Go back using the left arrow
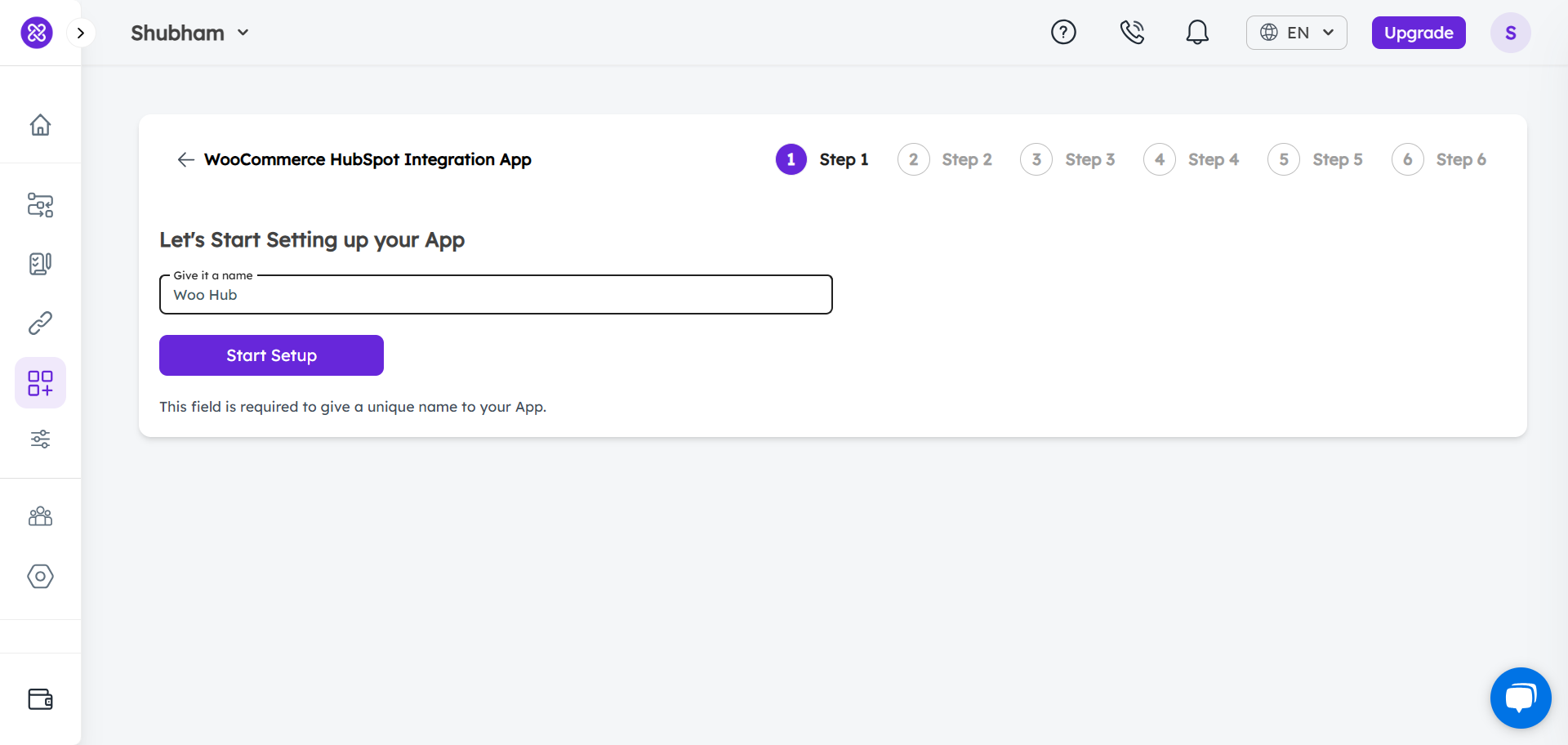1568x745 pixels. click(185, 159)
